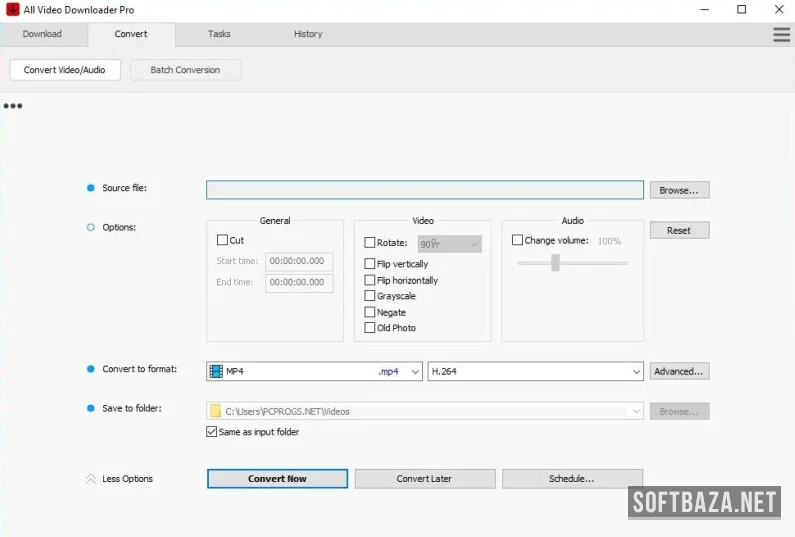Image resolution: width=795 pixels, height=537 pixels.
Task: Click the volume slider handle
Action: (555, 263)
